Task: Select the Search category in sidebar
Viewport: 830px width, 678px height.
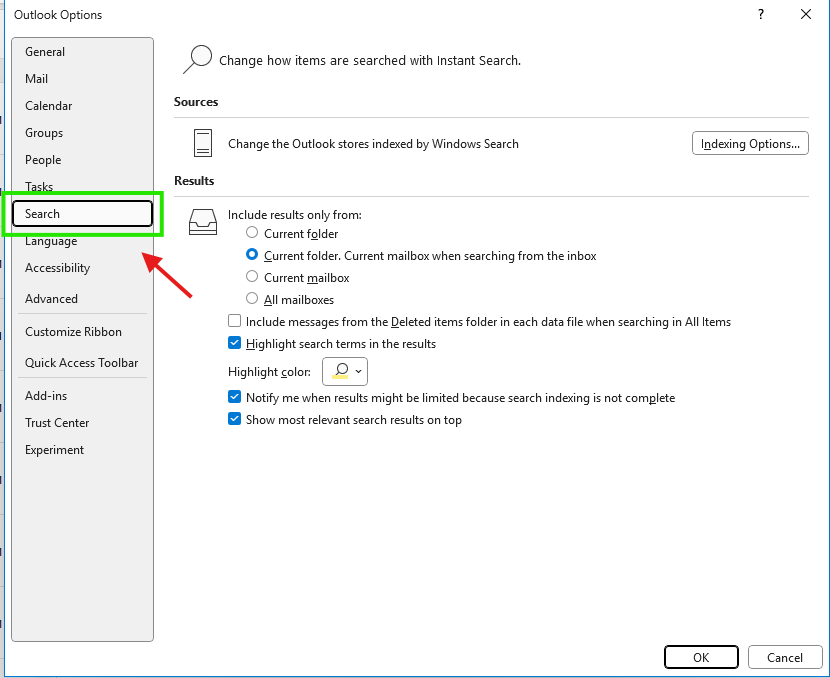Action: point(83,214)
